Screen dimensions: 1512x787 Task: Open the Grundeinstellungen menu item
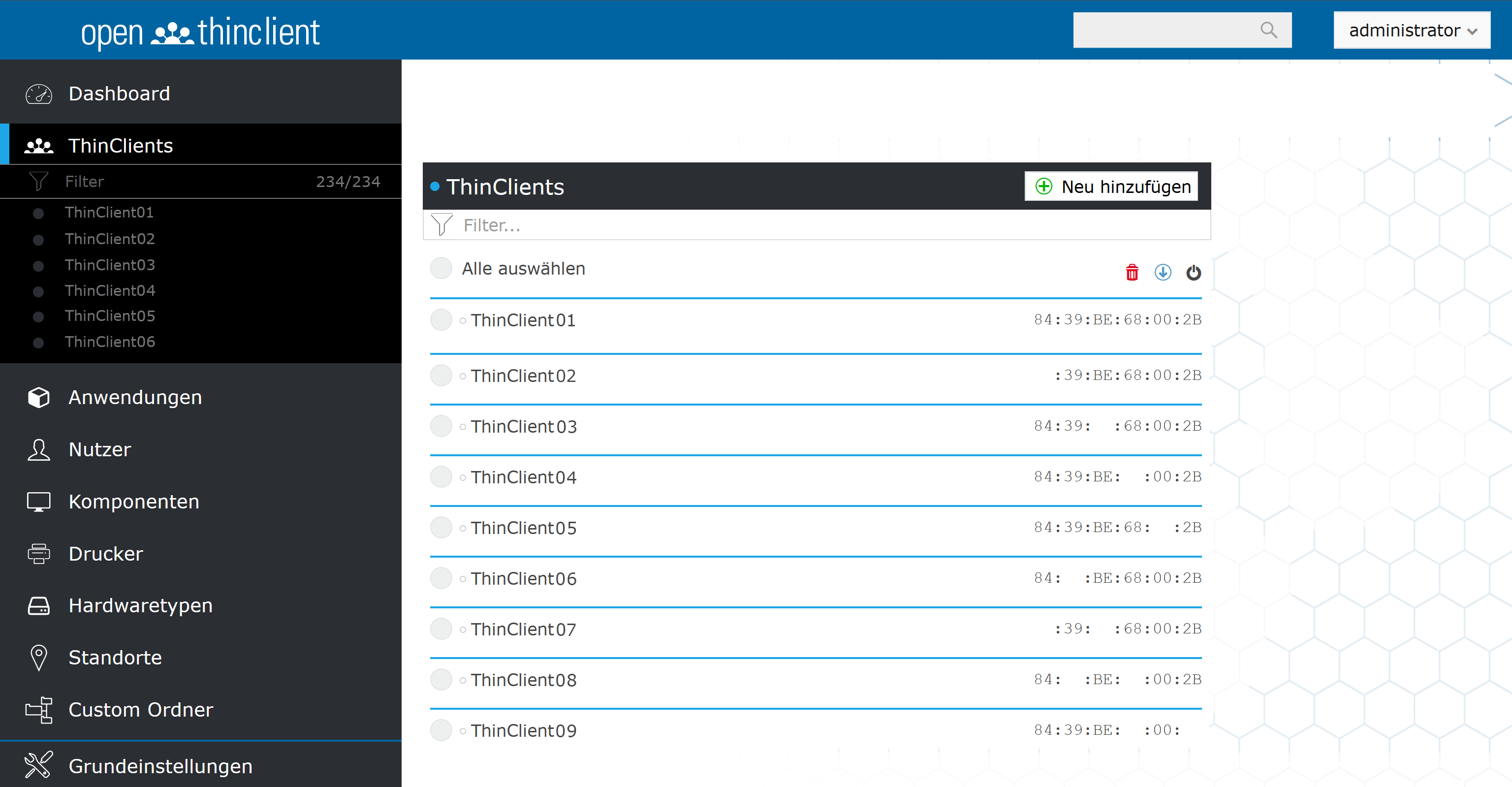(160, 766)
